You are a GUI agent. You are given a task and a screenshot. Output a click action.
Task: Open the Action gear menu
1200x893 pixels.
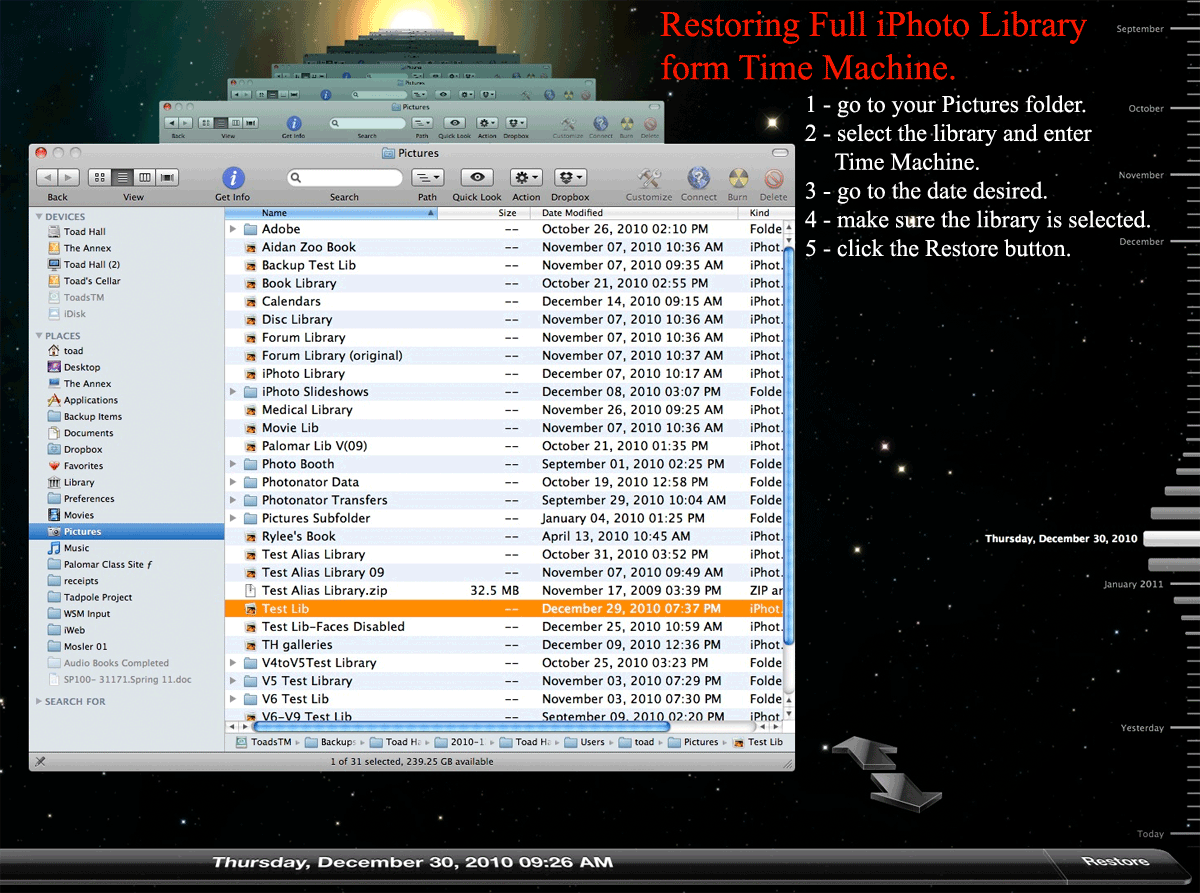coord(526,177)
